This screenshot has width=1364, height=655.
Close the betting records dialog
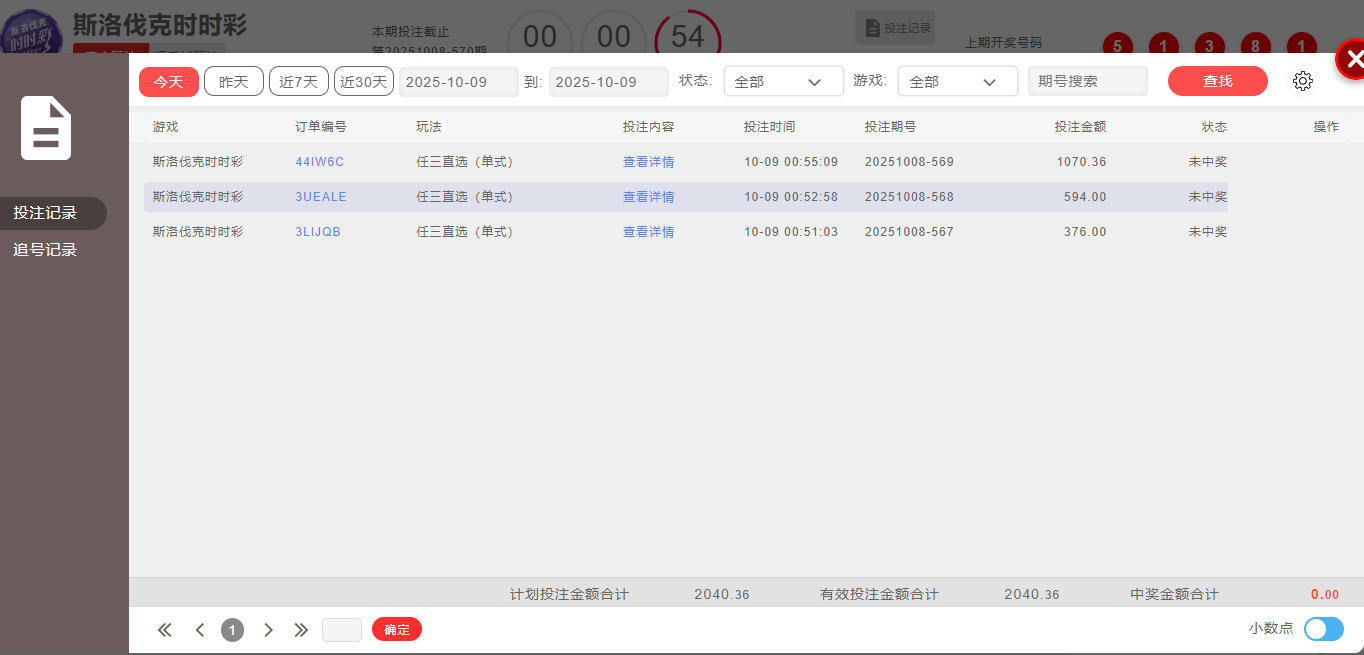pos(1353,60)
